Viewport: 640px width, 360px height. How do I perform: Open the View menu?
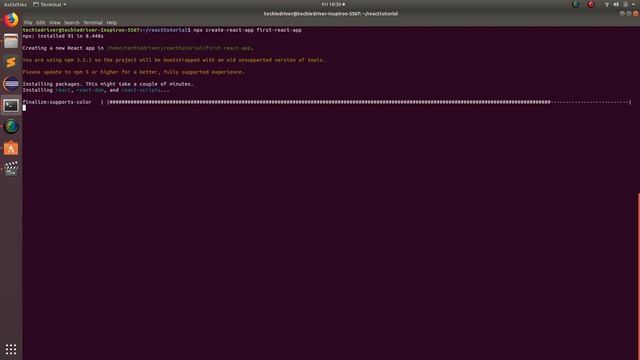[x=55, y=23]
